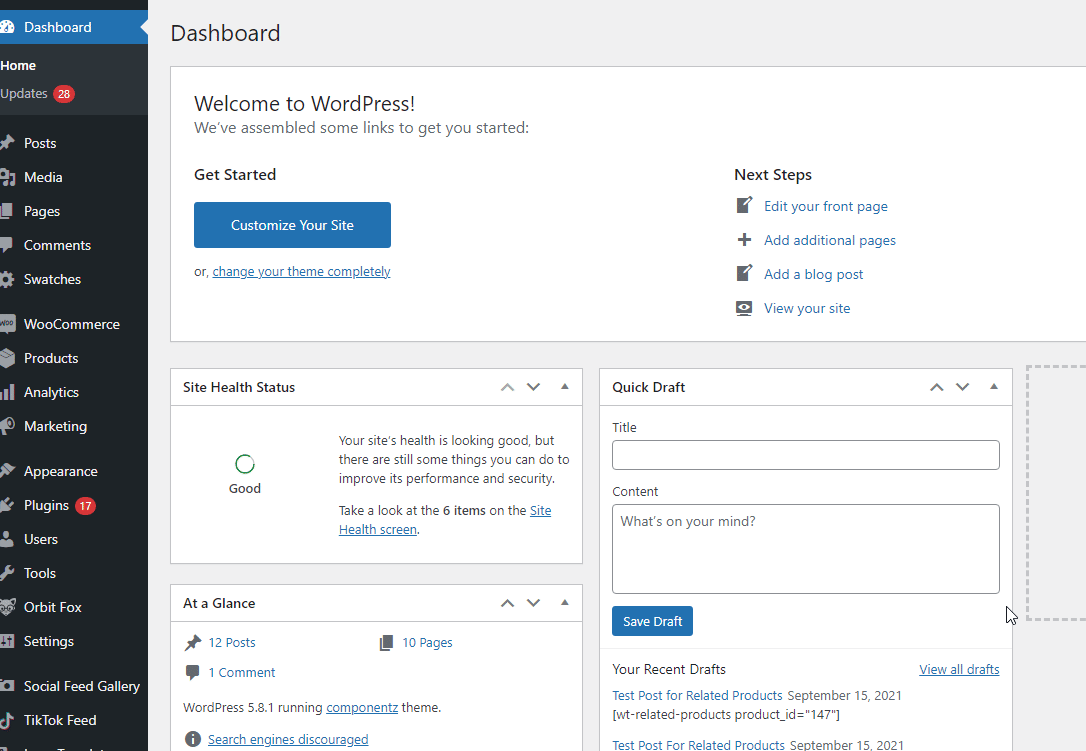Move Quick Draft panel down
1086x751 pixels.
point(963,387)
